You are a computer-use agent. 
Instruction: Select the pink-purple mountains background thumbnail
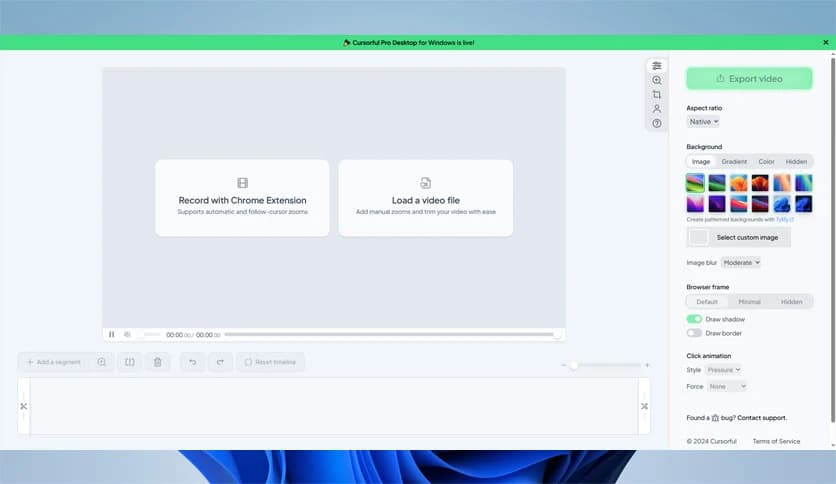point(695,204)
